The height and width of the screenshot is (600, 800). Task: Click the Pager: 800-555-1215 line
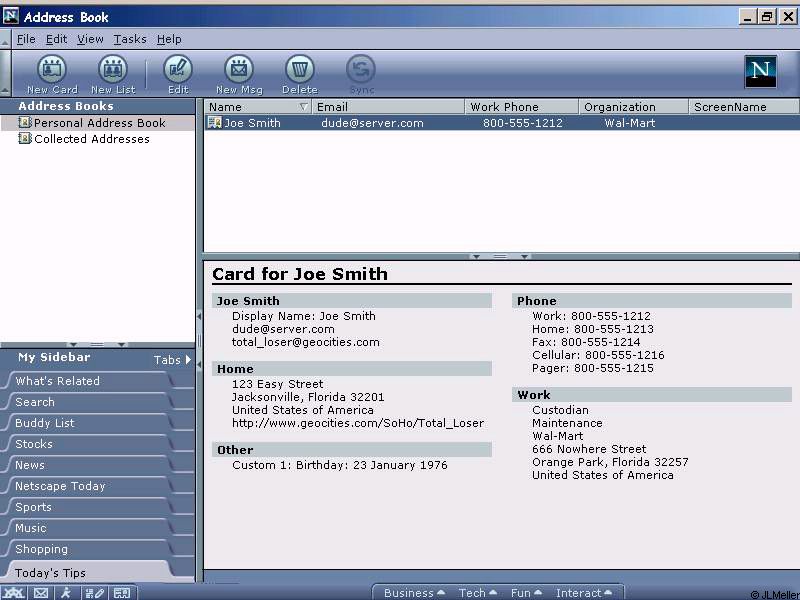[x=592, y=368]
